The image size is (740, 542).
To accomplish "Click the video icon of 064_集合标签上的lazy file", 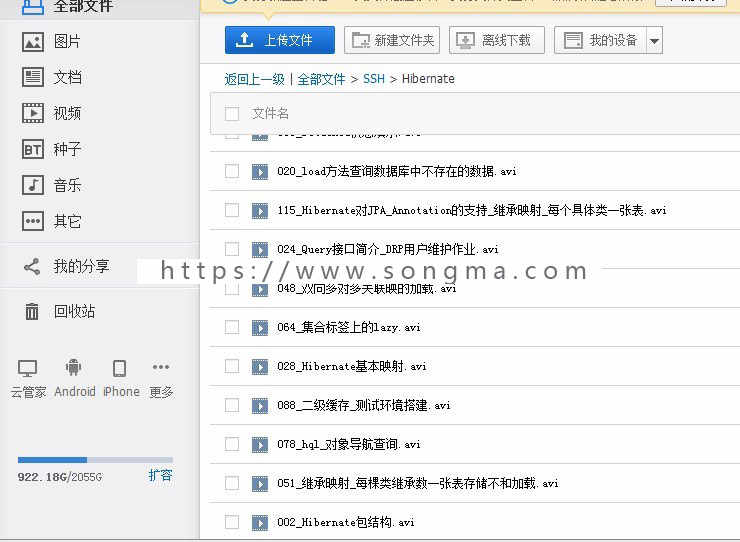I will tap(260, 328).
